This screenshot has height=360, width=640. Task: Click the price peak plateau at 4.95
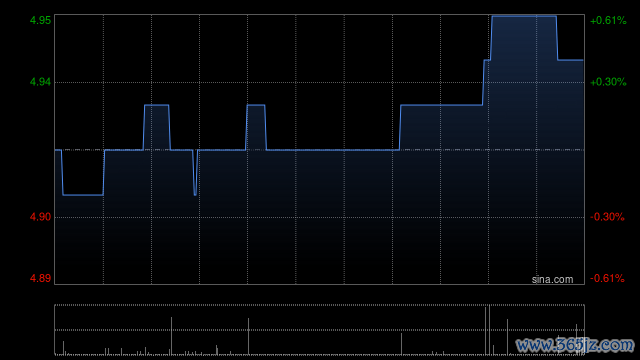coord(524,16)
